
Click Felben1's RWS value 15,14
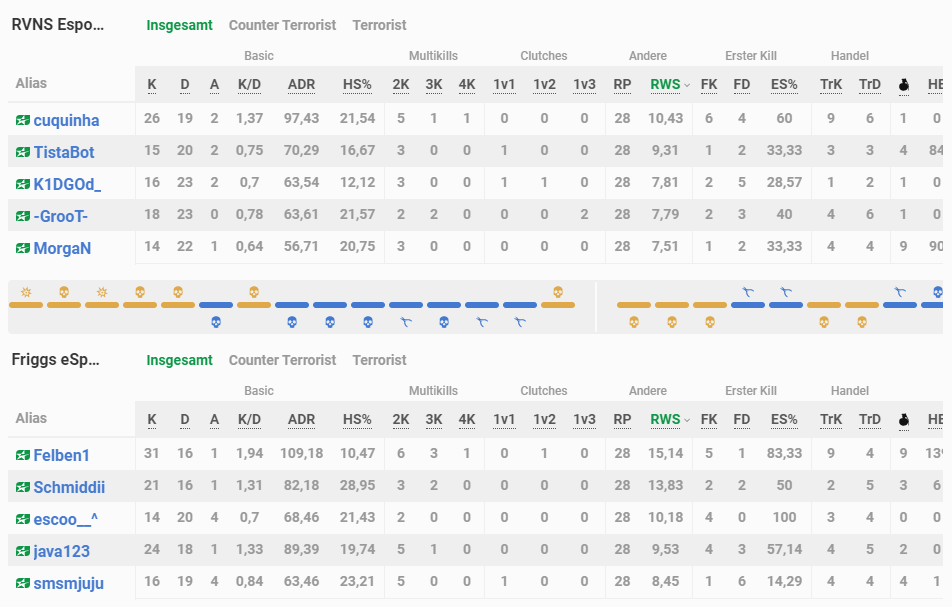(665, 453)
